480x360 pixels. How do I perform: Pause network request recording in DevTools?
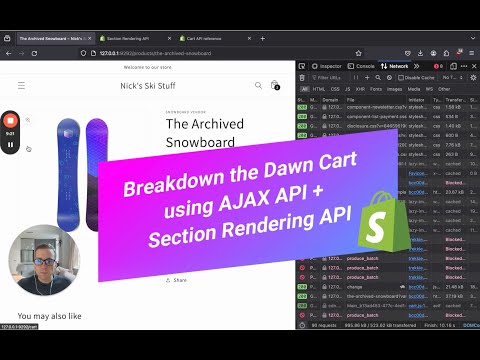pos(356,78)
